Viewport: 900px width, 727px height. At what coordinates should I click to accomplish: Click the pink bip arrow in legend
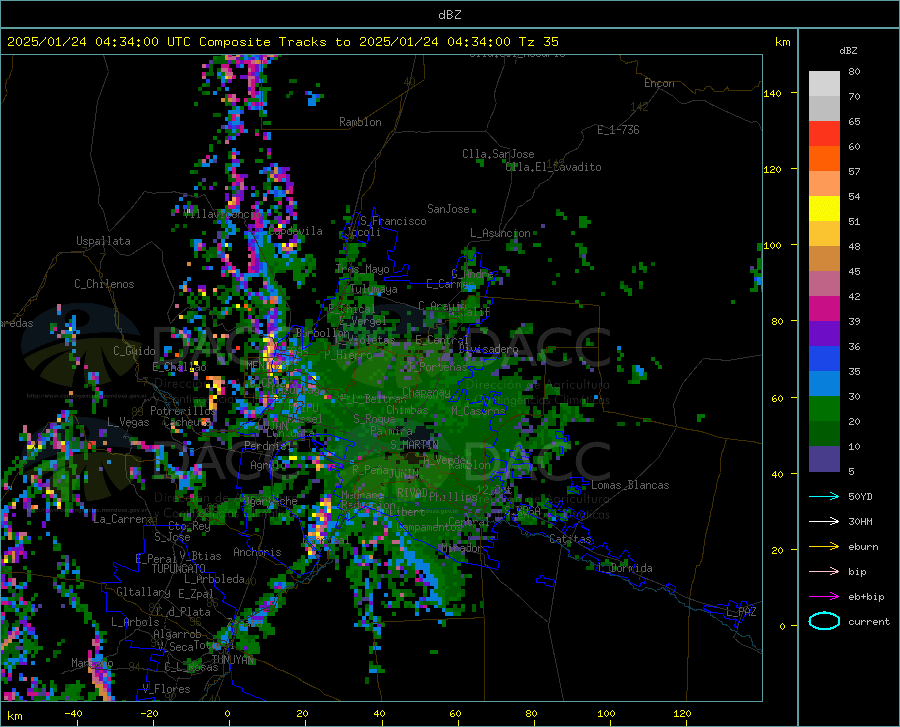pos(824,572)
